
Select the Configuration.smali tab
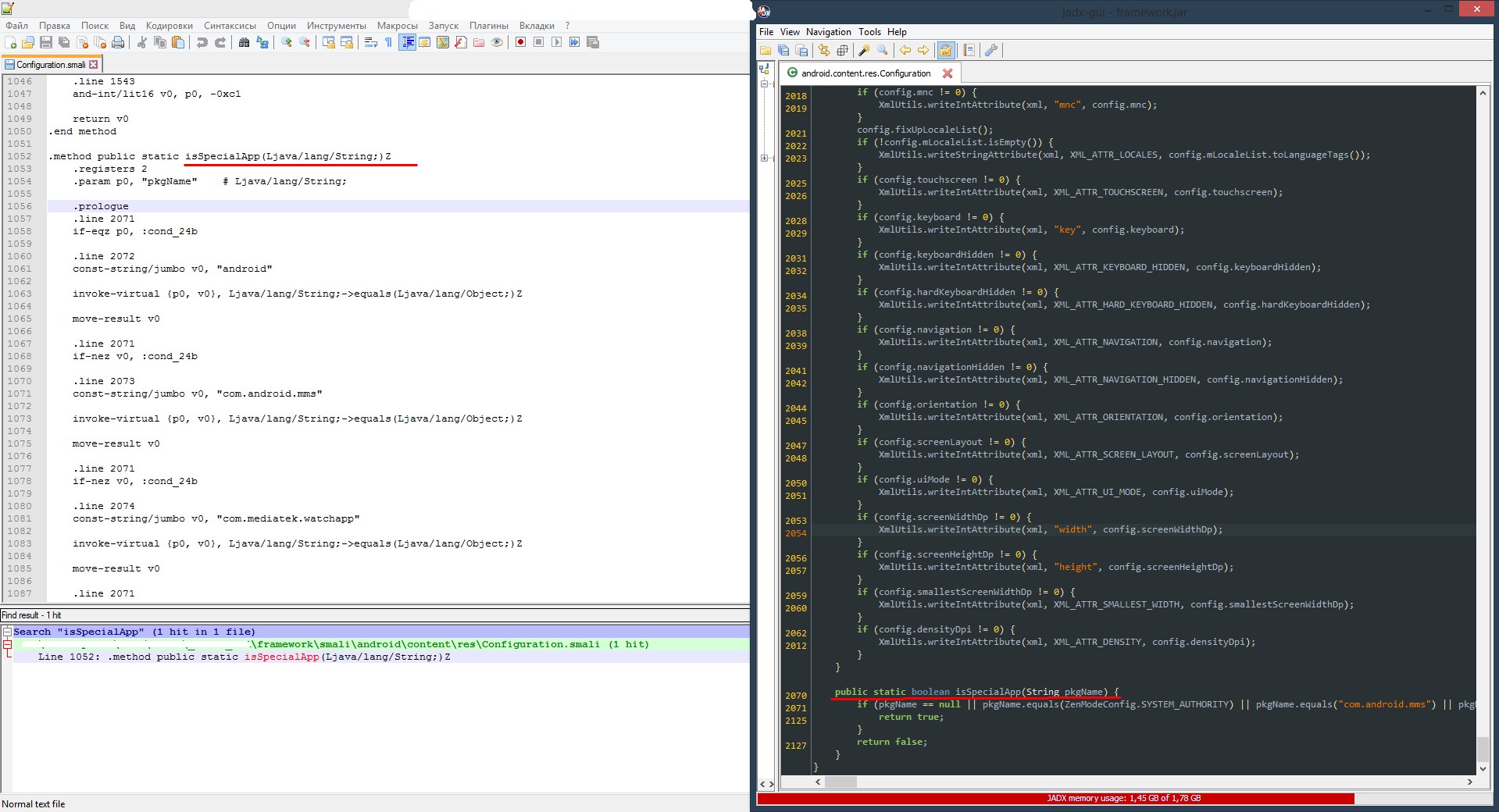click(x=51, y=65)
